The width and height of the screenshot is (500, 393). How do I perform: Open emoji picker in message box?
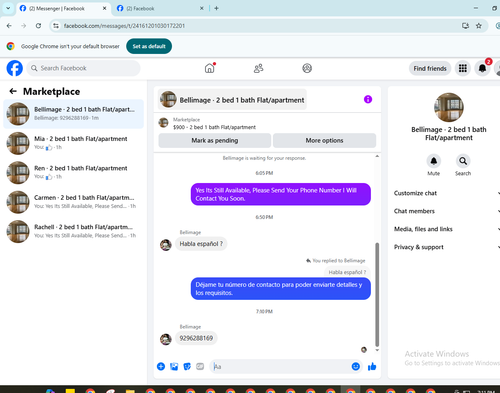[x=356, y=367]
